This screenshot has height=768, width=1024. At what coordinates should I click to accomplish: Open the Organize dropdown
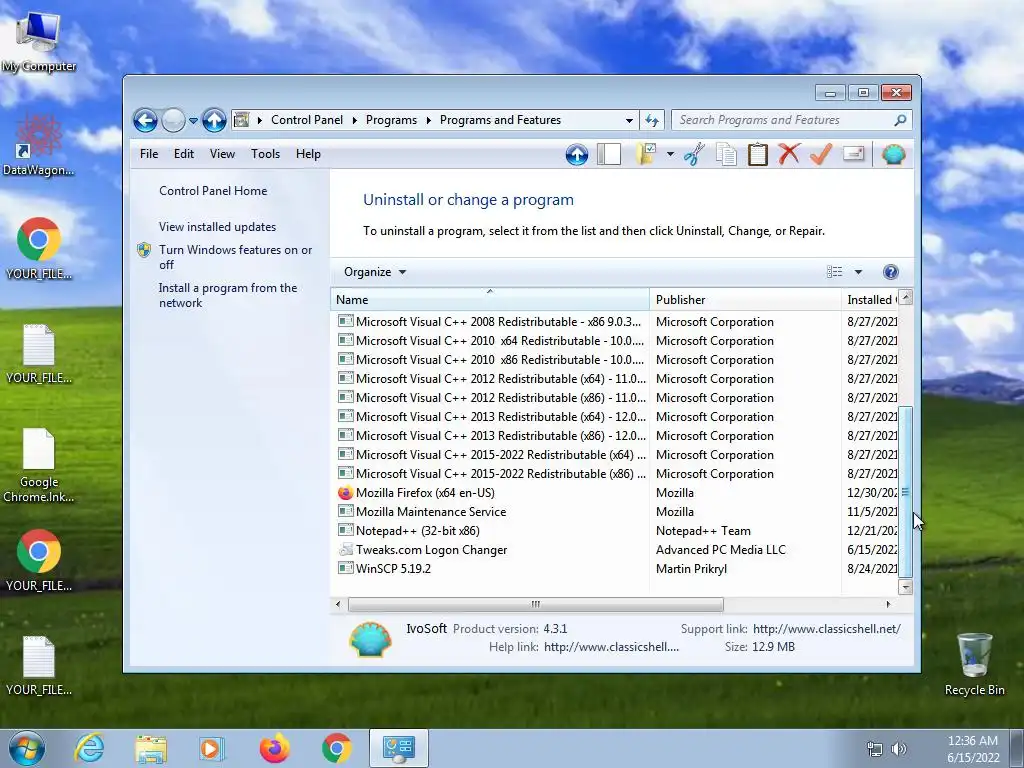375,272
